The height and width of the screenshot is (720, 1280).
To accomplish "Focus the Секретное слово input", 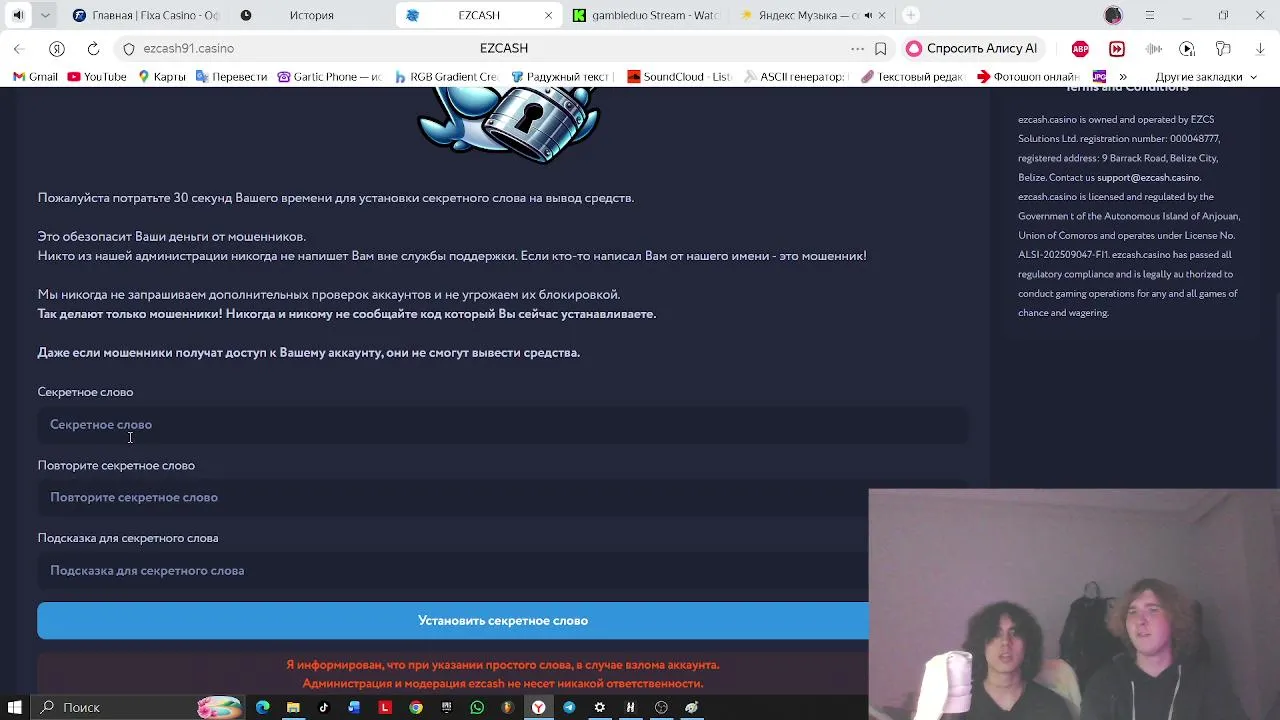I will coord(502,425).
